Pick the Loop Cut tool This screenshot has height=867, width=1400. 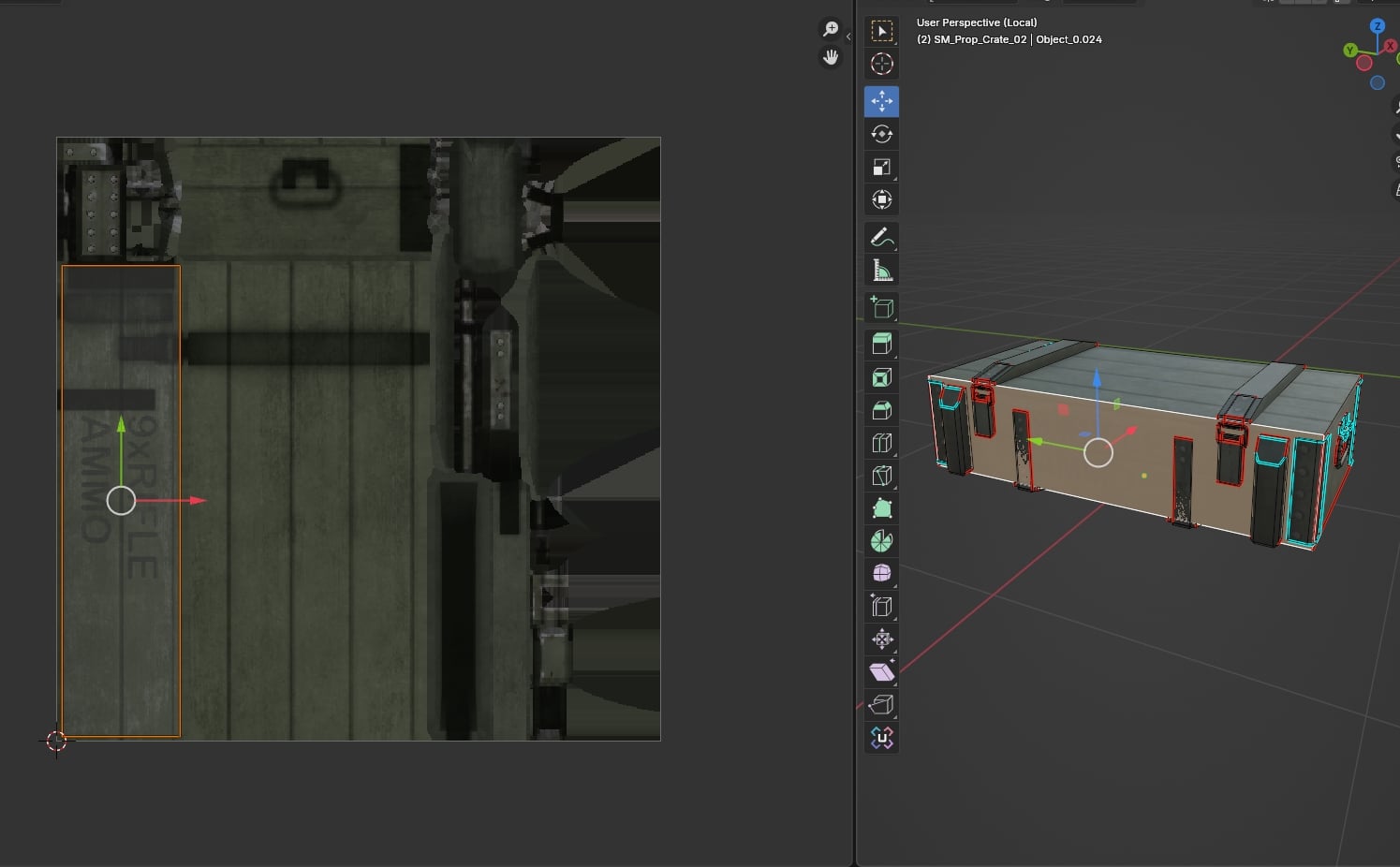point(881,443)
